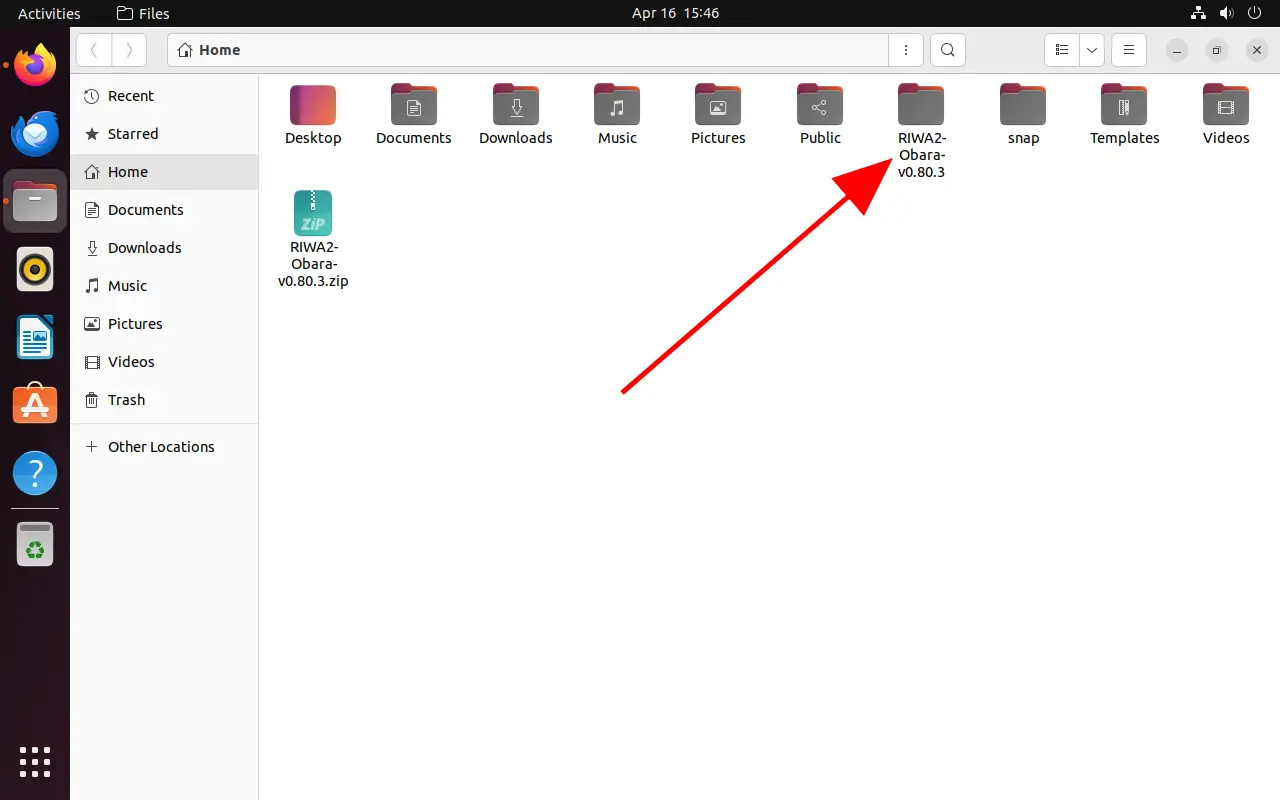Open the snap folder
This screenshot has width=1280, height=800.
1023,106
